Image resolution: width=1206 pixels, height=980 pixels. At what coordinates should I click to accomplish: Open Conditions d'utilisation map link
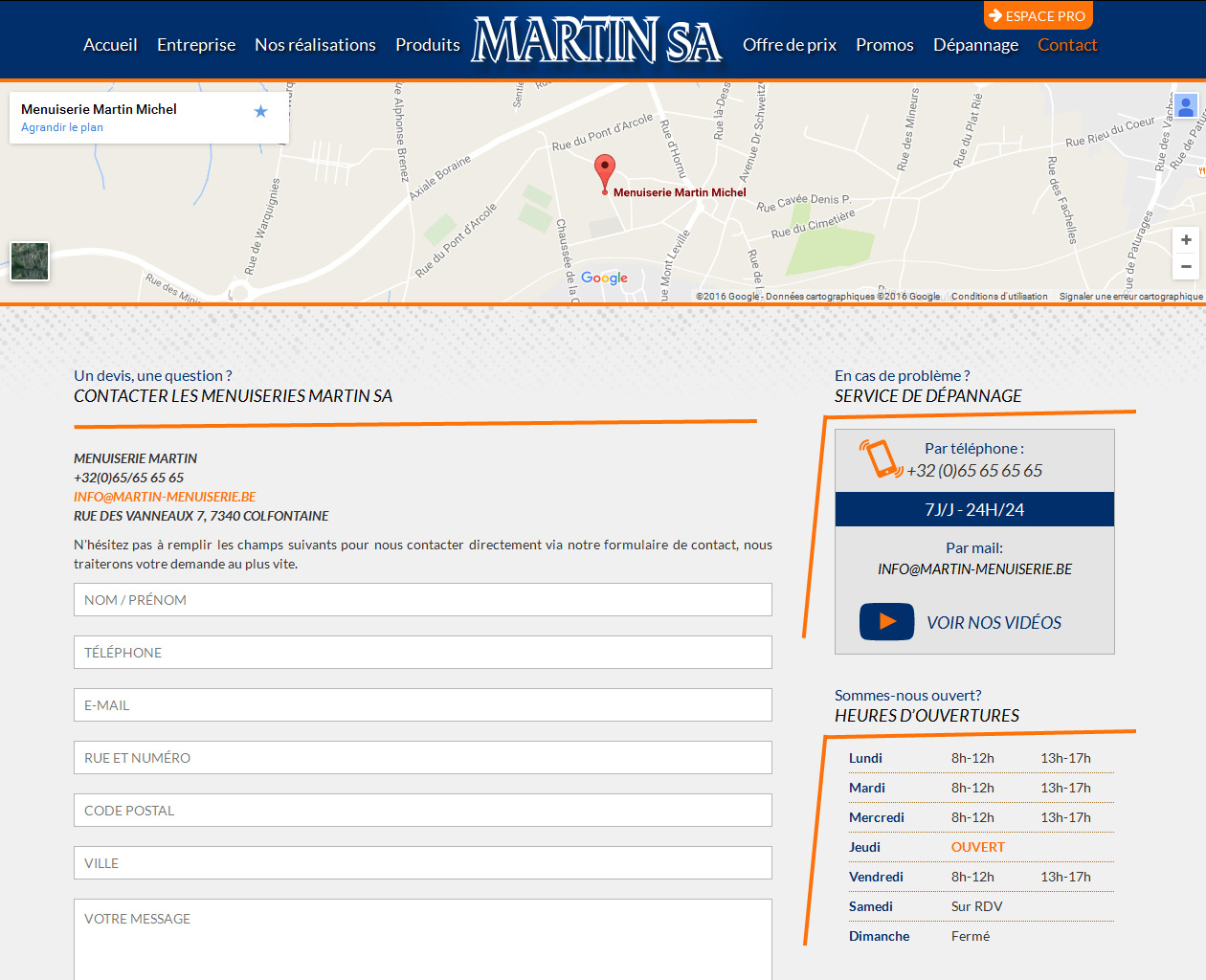[x=999, y=297]
